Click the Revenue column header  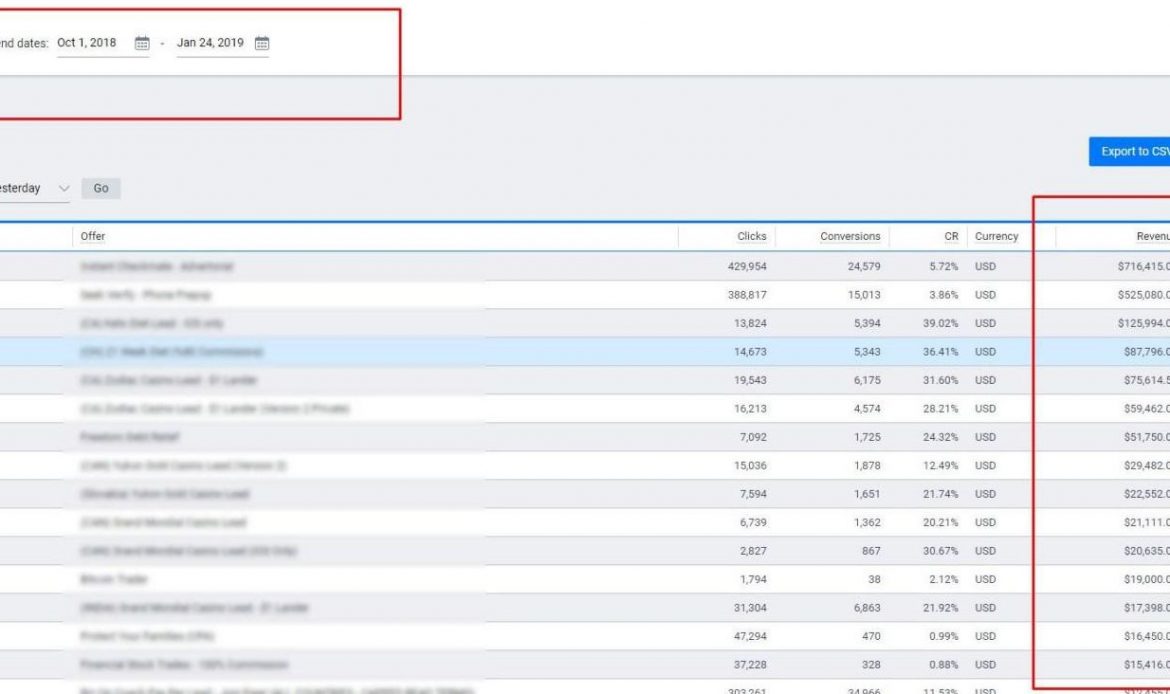point(1153,236)
